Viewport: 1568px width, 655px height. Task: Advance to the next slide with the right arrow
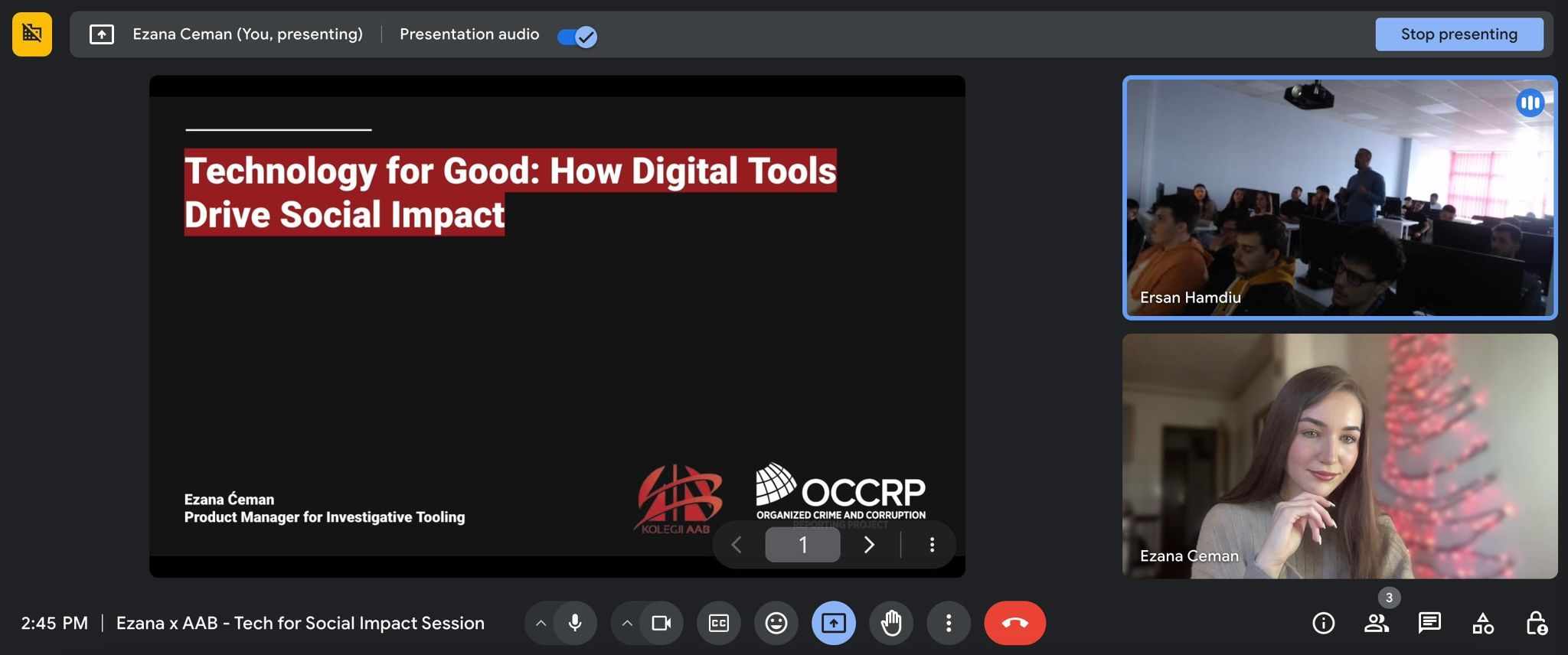pyautogui.click(x=869, y=545)
